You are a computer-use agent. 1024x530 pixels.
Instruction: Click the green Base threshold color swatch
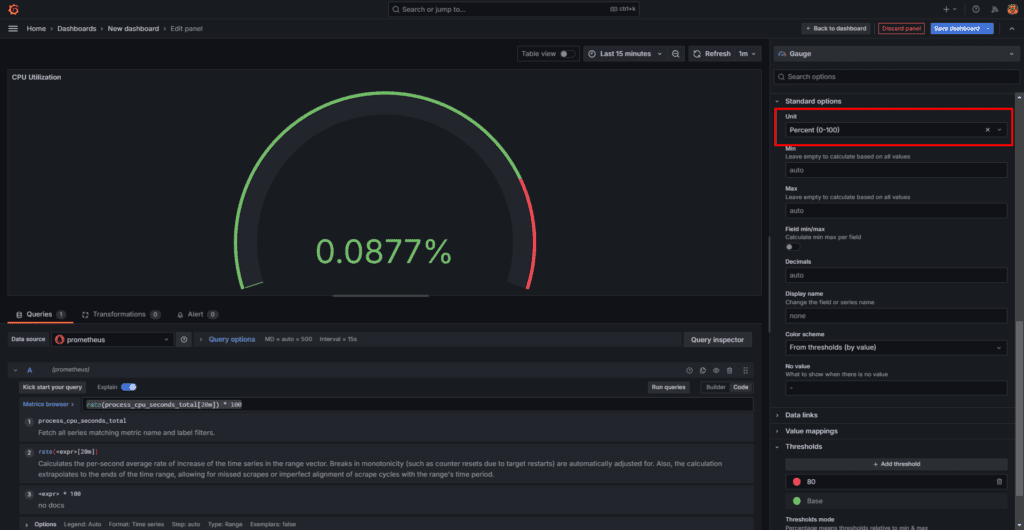click(797, 501)
